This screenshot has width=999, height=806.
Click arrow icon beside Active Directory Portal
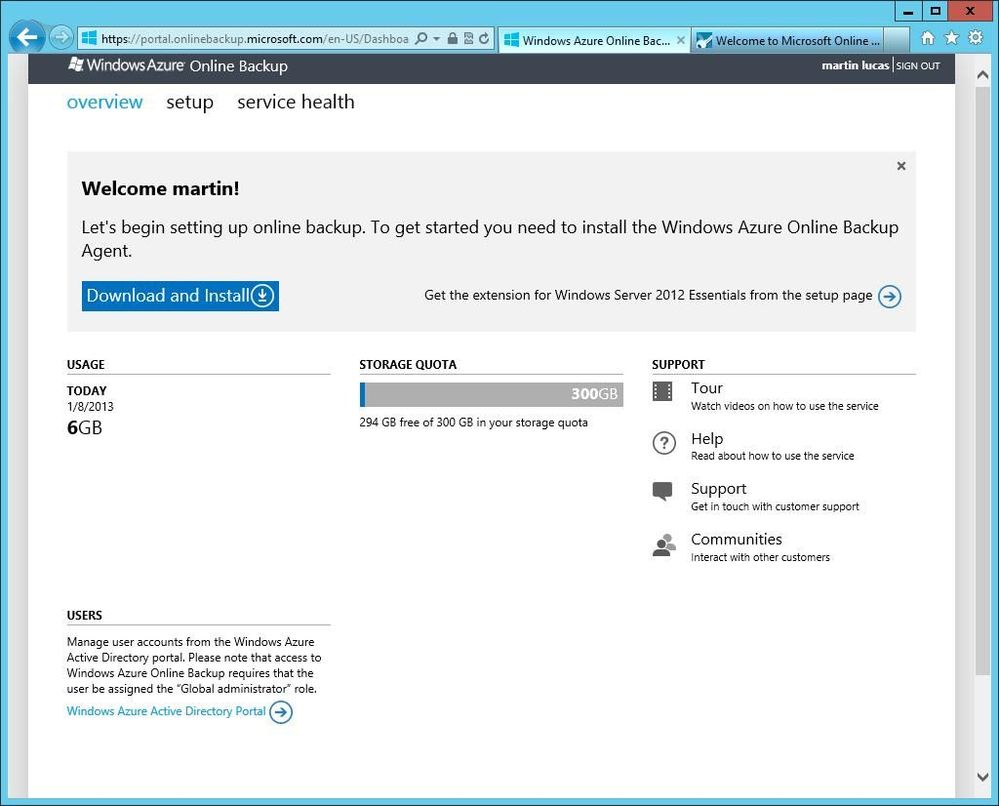[x=281, y=712]
